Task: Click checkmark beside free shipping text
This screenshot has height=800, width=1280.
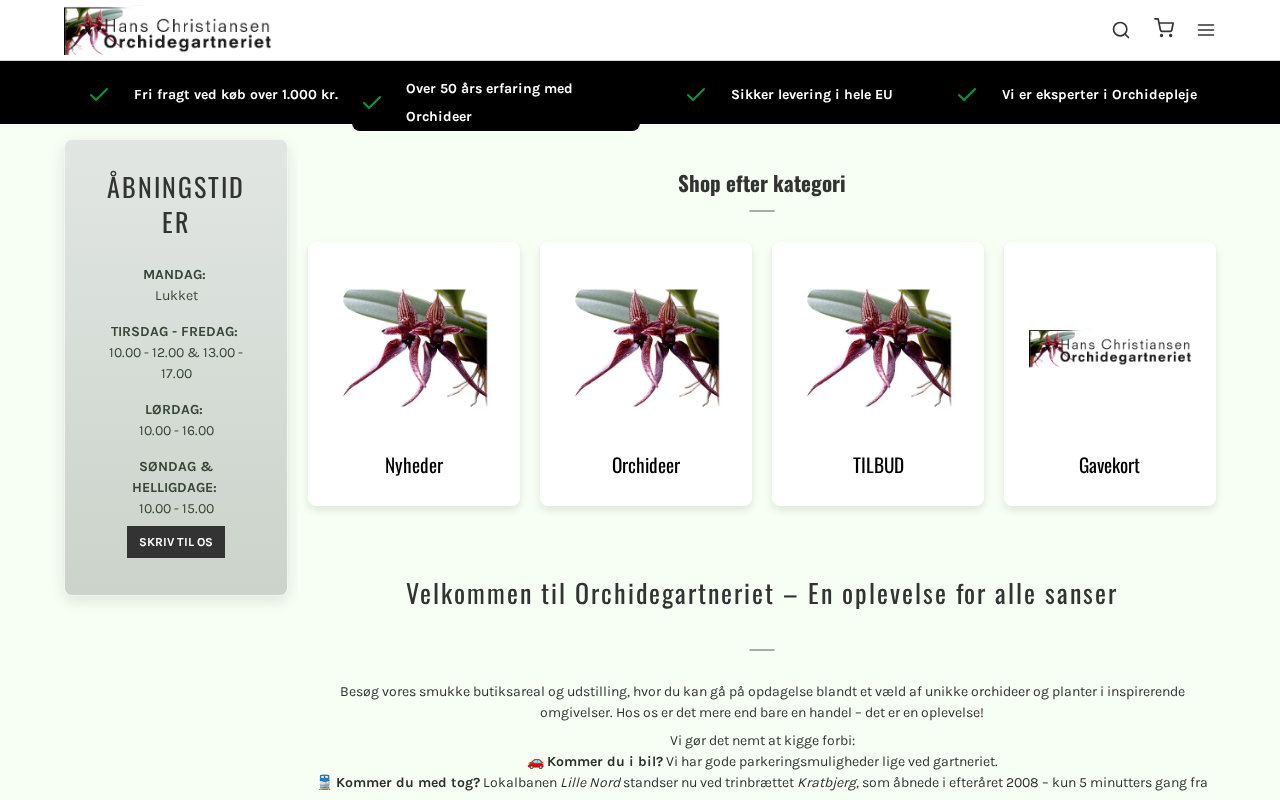Action: pyautogui.click(x=99, y=95)
